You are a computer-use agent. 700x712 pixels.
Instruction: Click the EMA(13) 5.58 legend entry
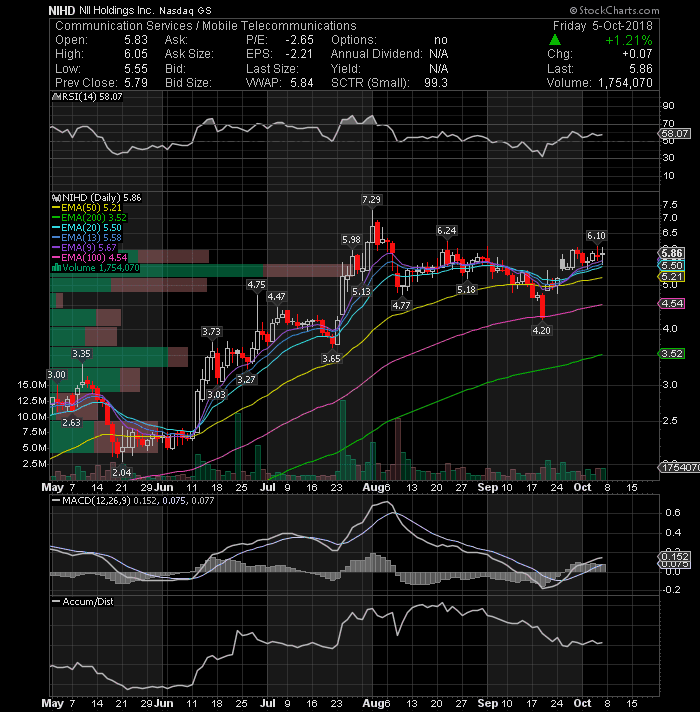[87, 237]
